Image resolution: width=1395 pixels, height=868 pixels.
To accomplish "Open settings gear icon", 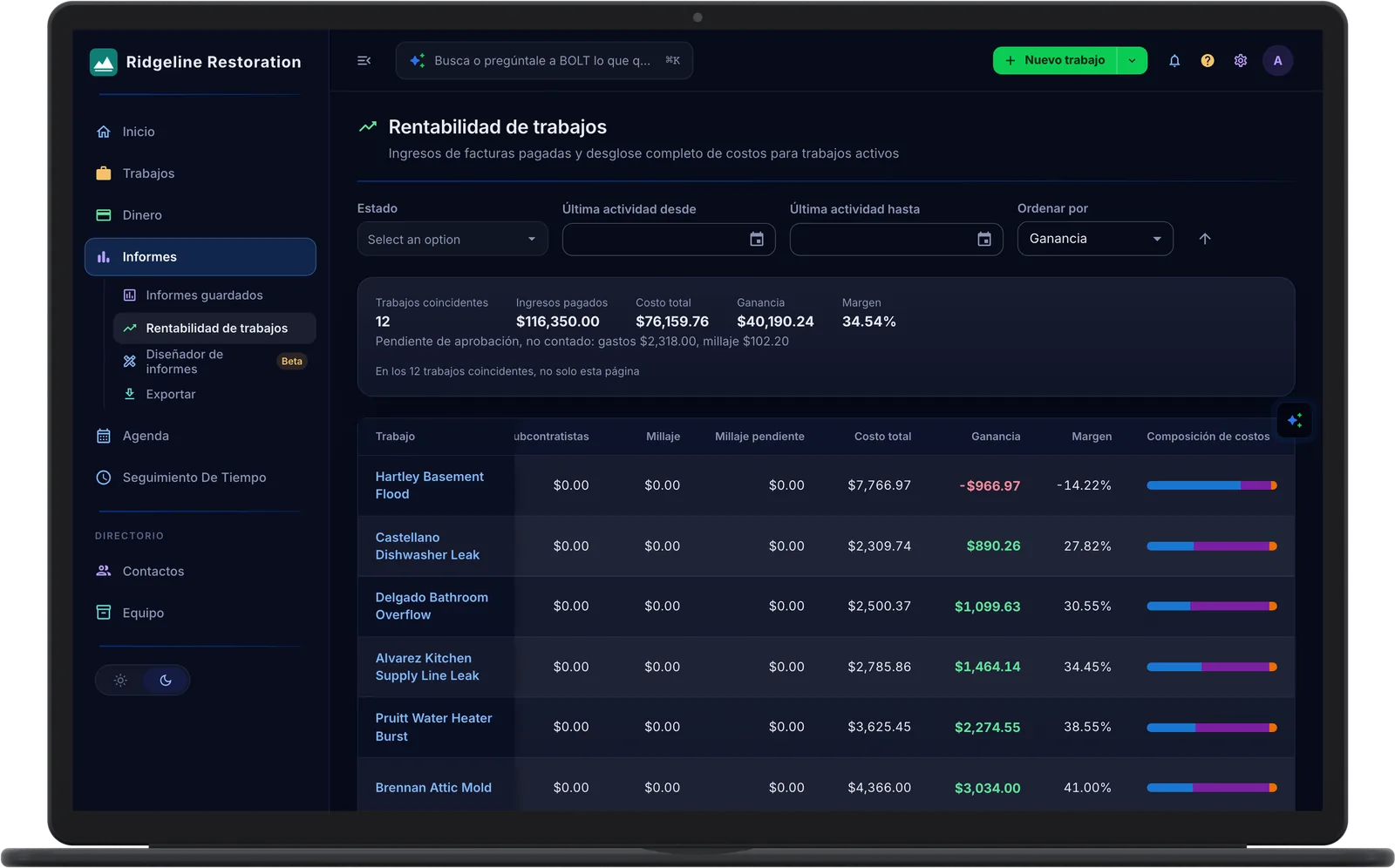I will tap(1241, 61).
